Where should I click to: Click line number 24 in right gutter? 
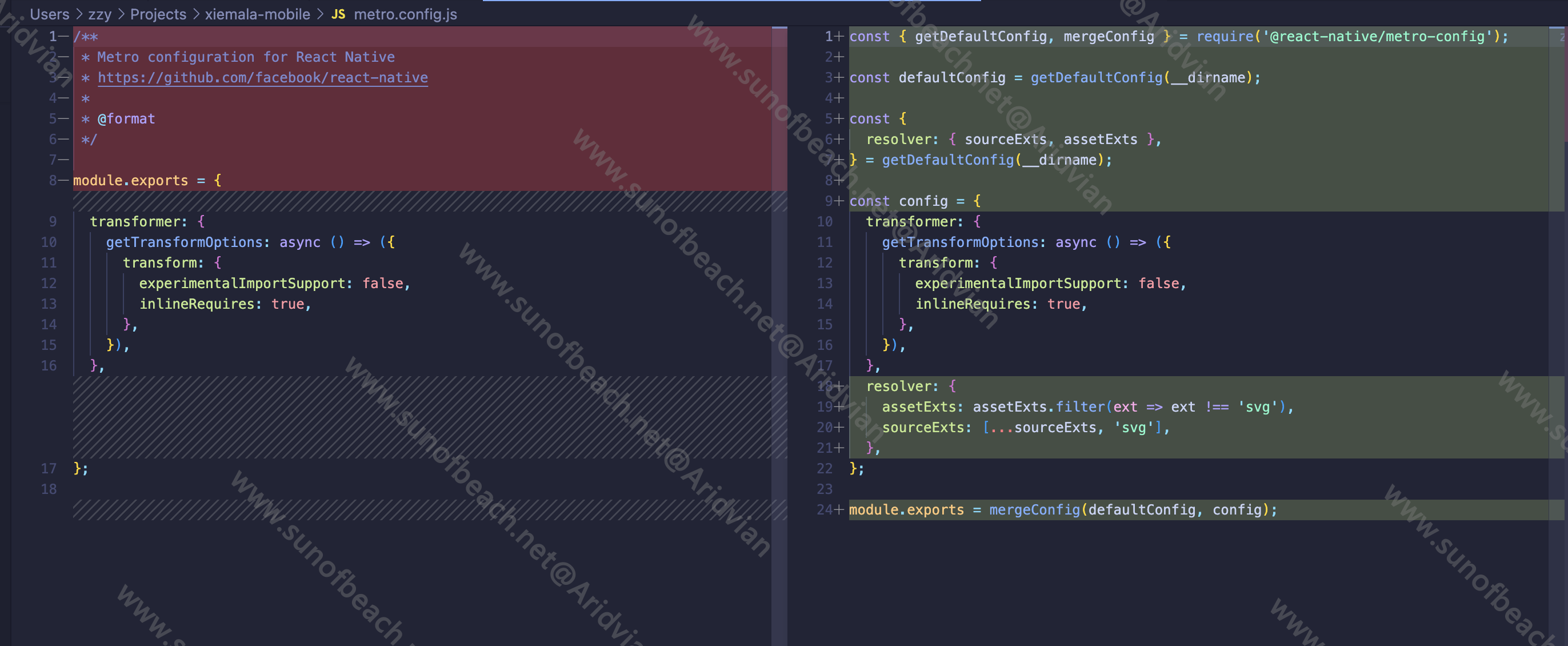824,509
